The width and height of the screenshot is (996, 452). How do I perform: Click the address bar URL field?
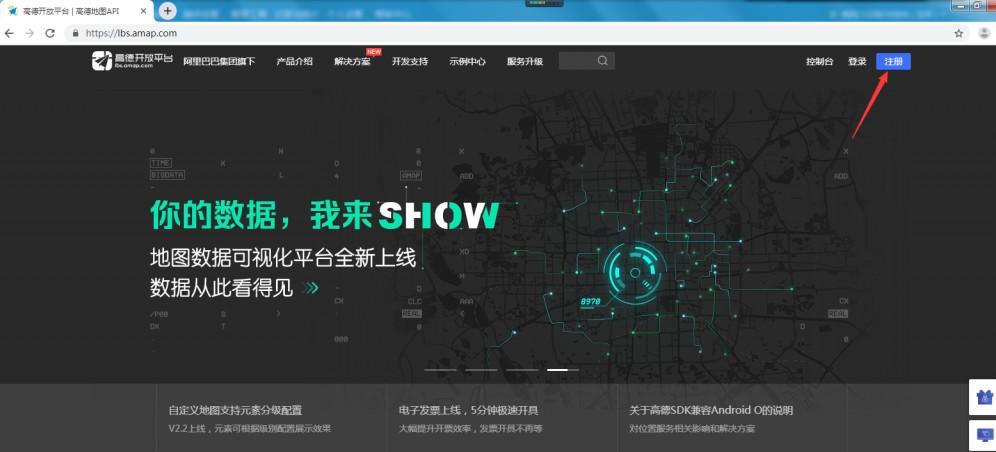coord(508,33)
